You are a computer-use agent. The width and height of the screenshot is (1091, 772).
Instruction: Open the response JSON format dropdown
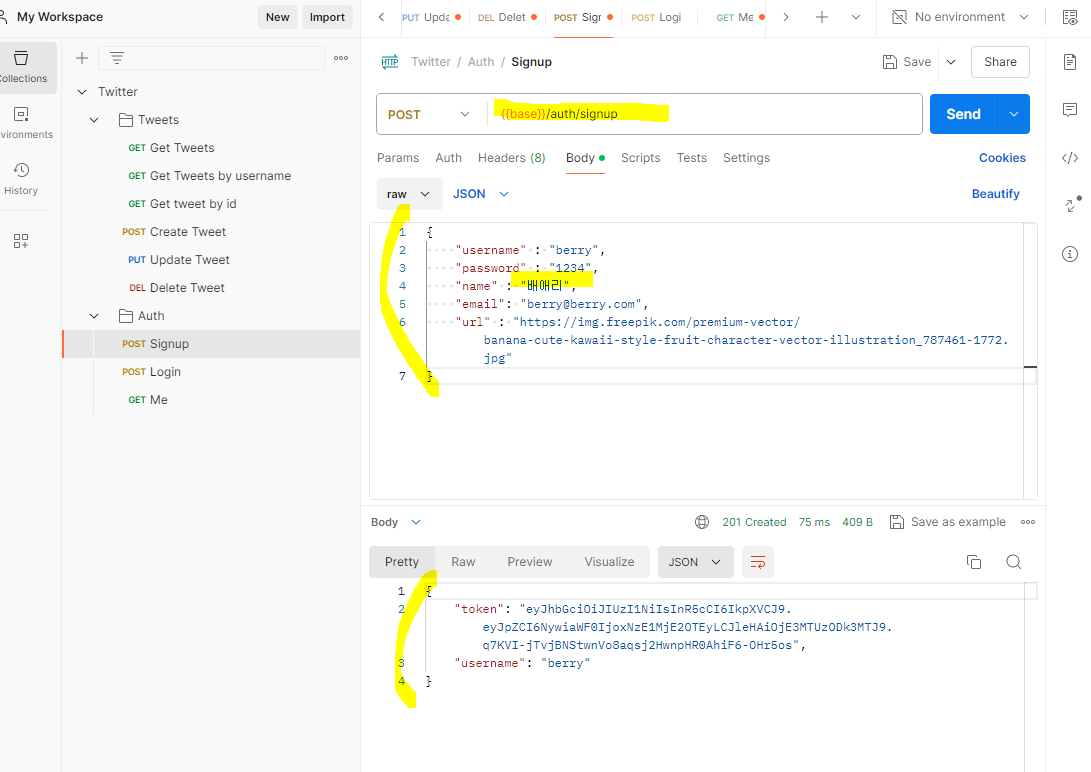coord(695,562)
